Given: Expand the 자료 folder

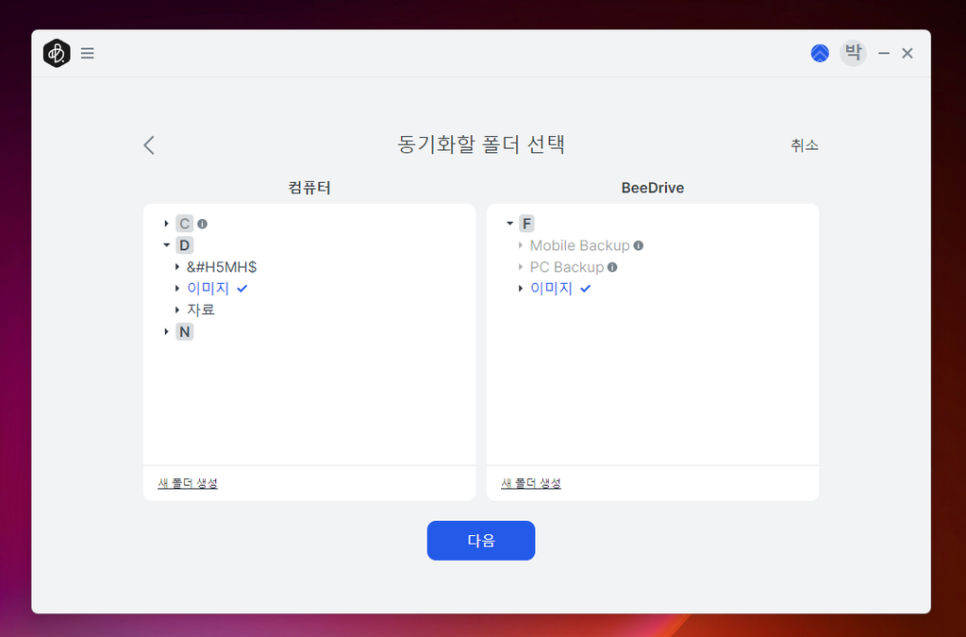Looking at the screenshot, I should coord(177,310).
